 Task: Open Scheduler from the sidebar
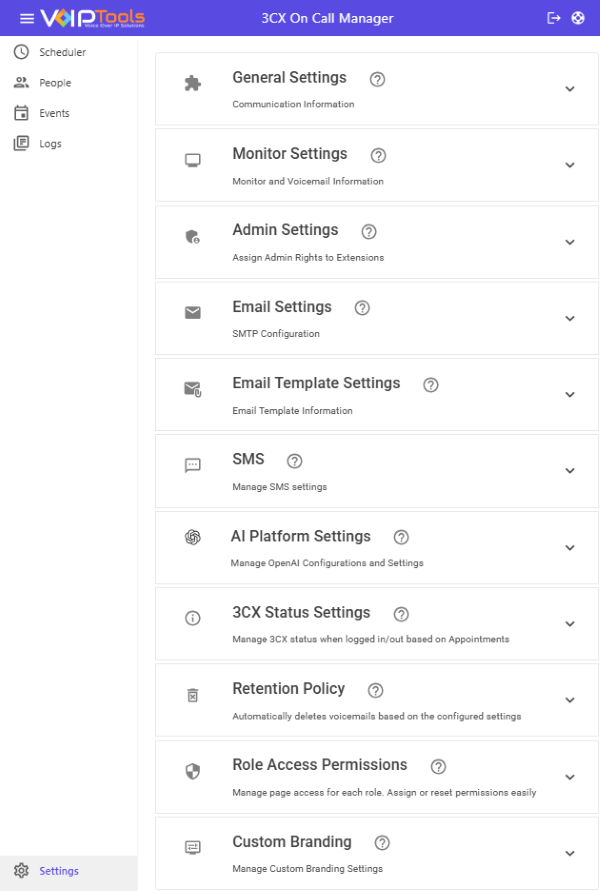62,52
